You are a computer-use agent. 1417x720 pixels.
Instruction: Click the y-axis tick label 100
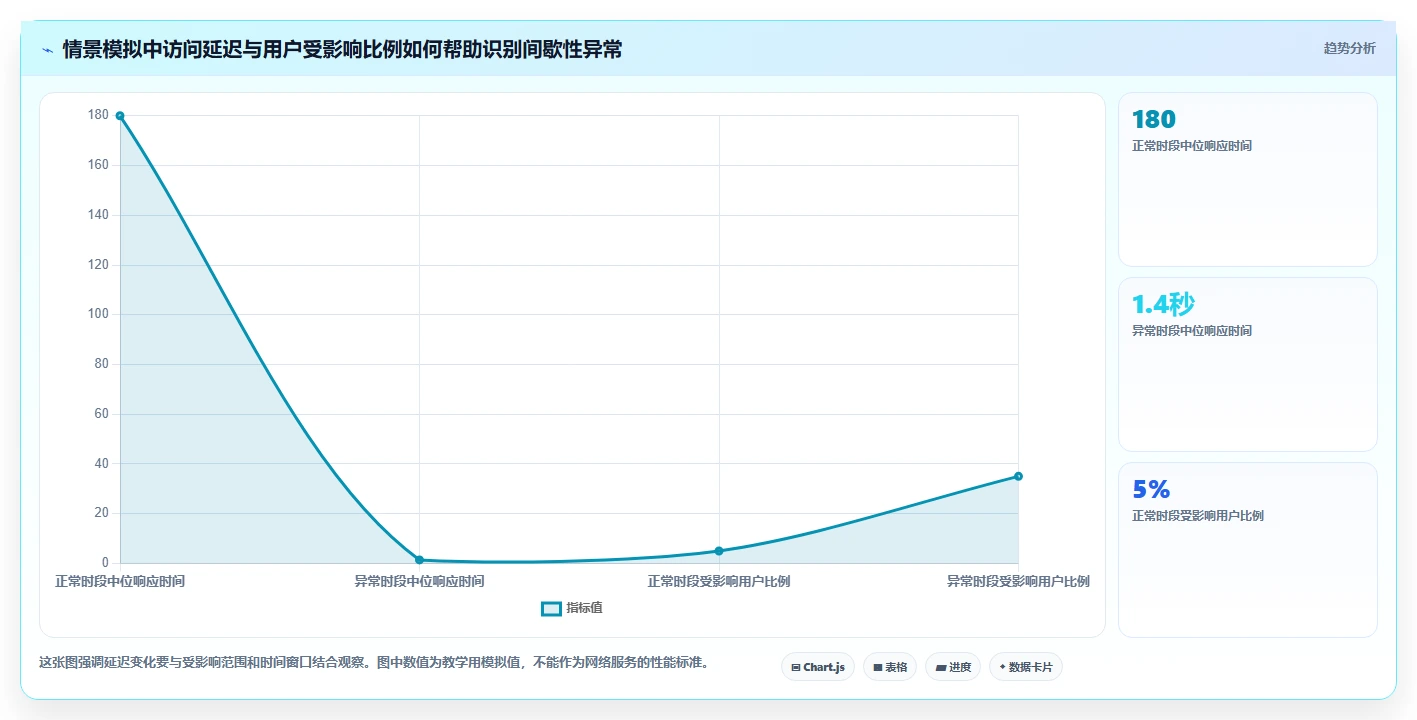point(98,314)
